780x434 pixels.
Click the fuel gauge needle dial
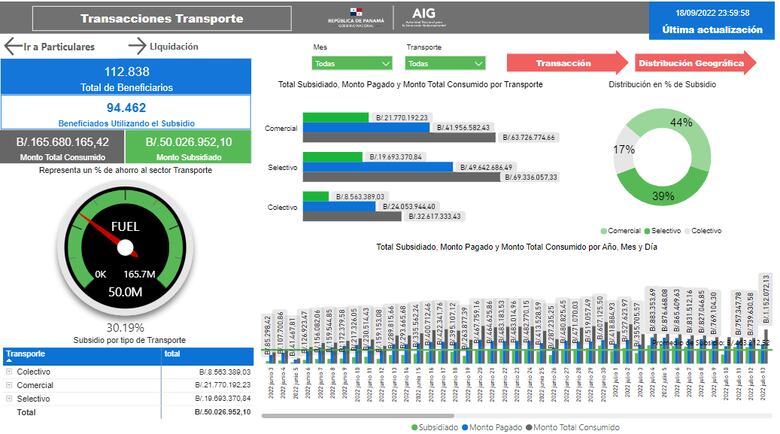[x=125, y=248]
